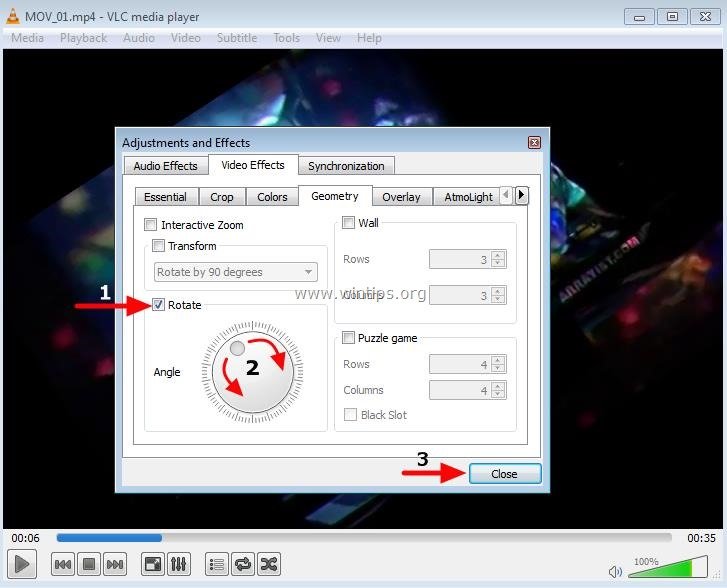Click the elapsed time 00:06 label
Image resolution: width=727 pixels, height=588 pixels.
(x=26, y=538)
